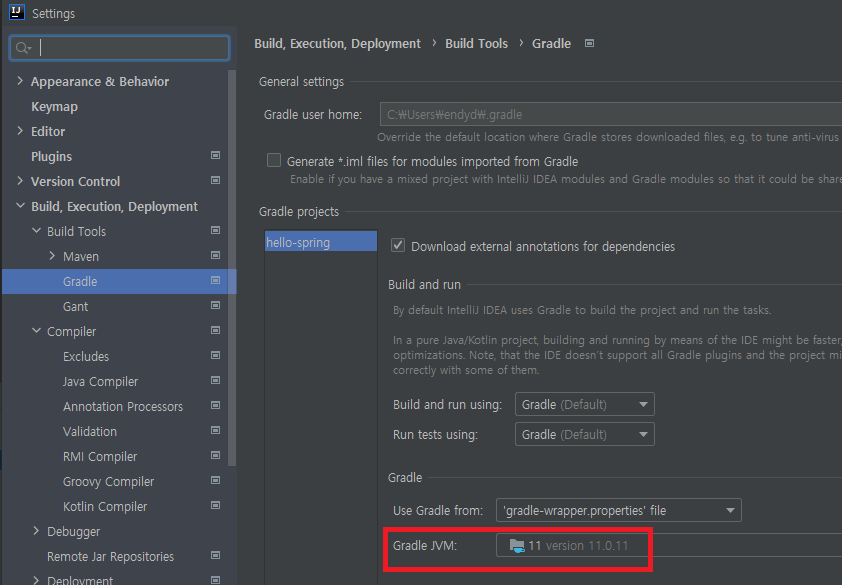Screen dimensions: 842x585
Task: Expand the Maven node
Action: pyautogui.click(x=52, y=256)
